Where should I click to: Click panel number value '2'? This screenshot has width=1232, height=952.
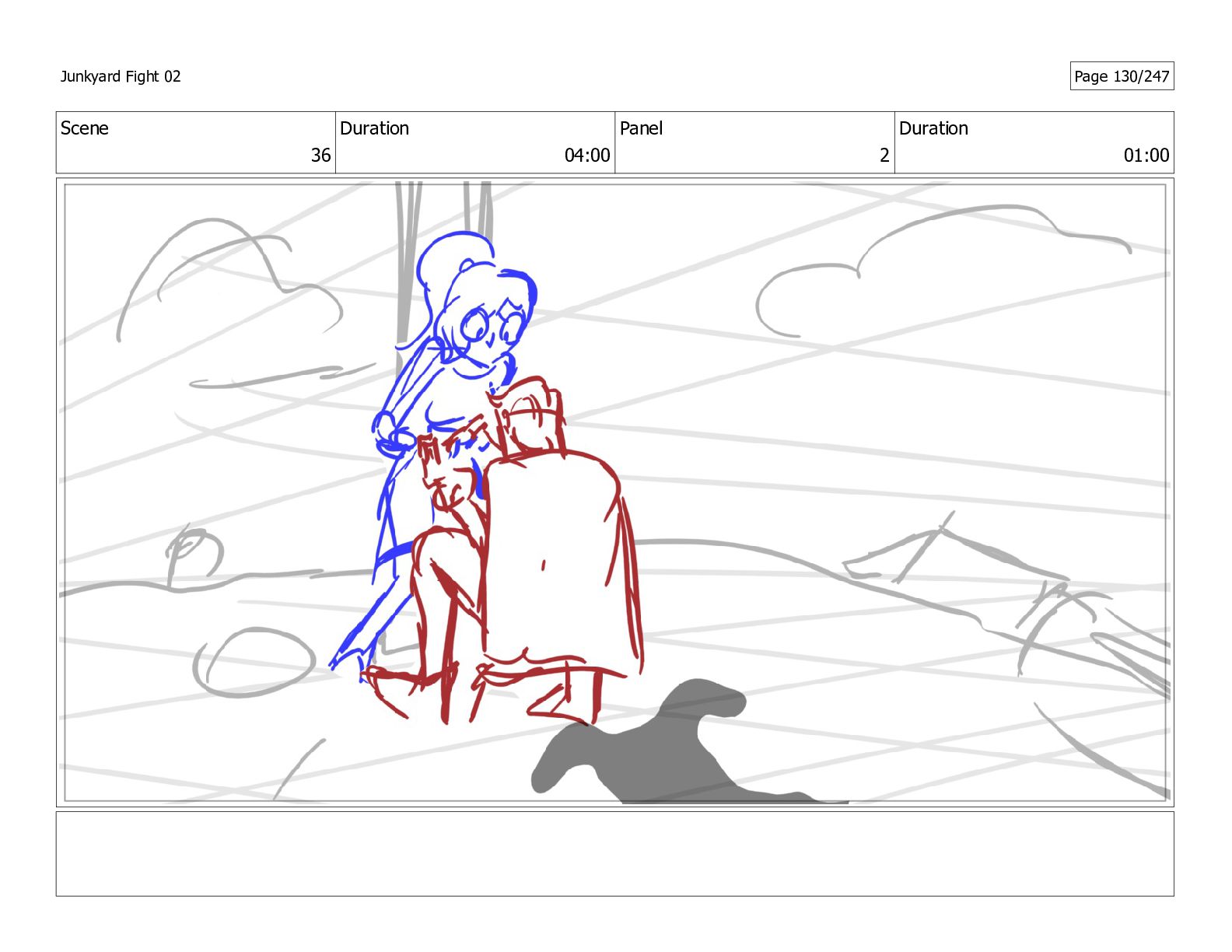884,156
